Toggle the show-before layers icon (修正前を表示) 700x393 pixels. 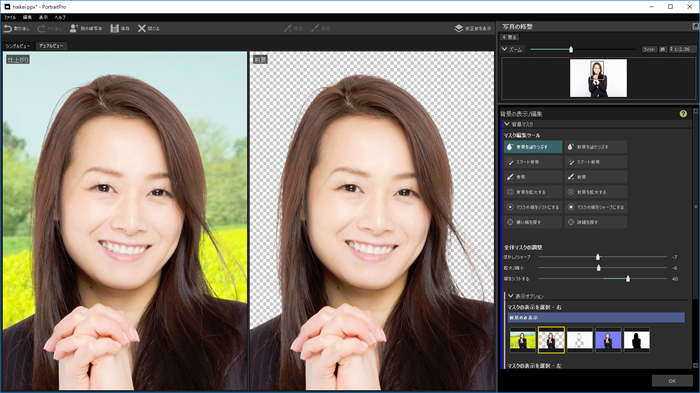click(458, 28)
